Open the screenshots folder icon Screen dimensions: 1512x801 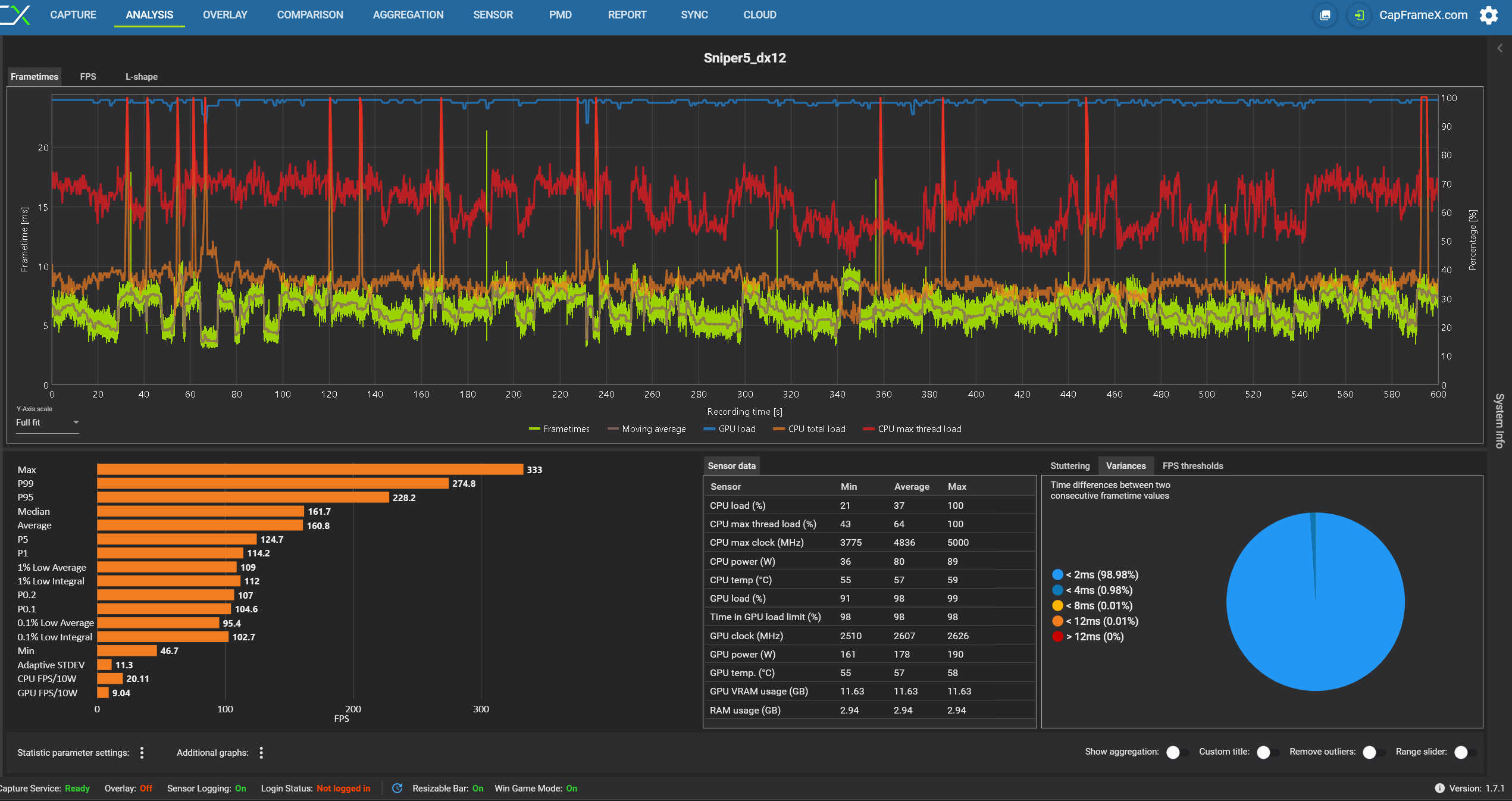1325,15
